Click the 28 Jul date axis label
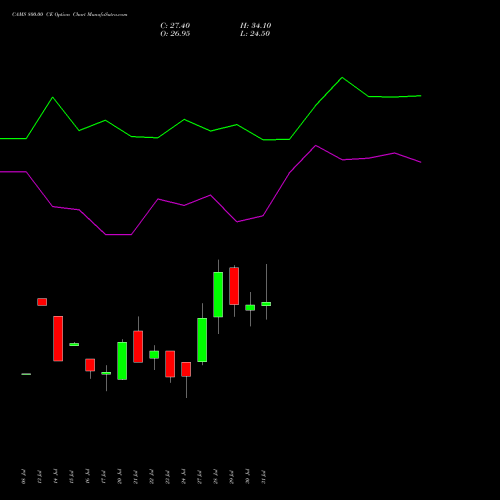 coord(215,477)
